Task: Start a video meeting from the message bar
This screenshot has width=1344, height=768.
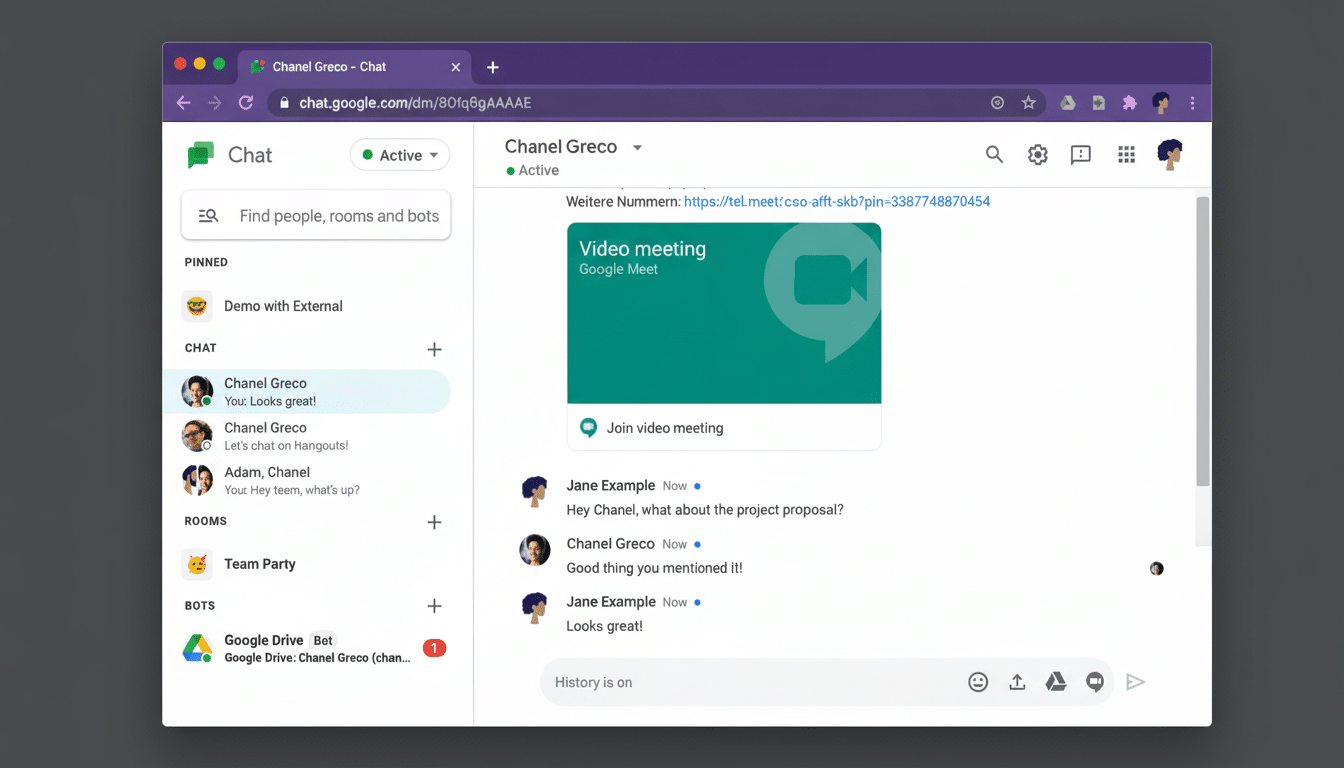Action: [1095, 681]
